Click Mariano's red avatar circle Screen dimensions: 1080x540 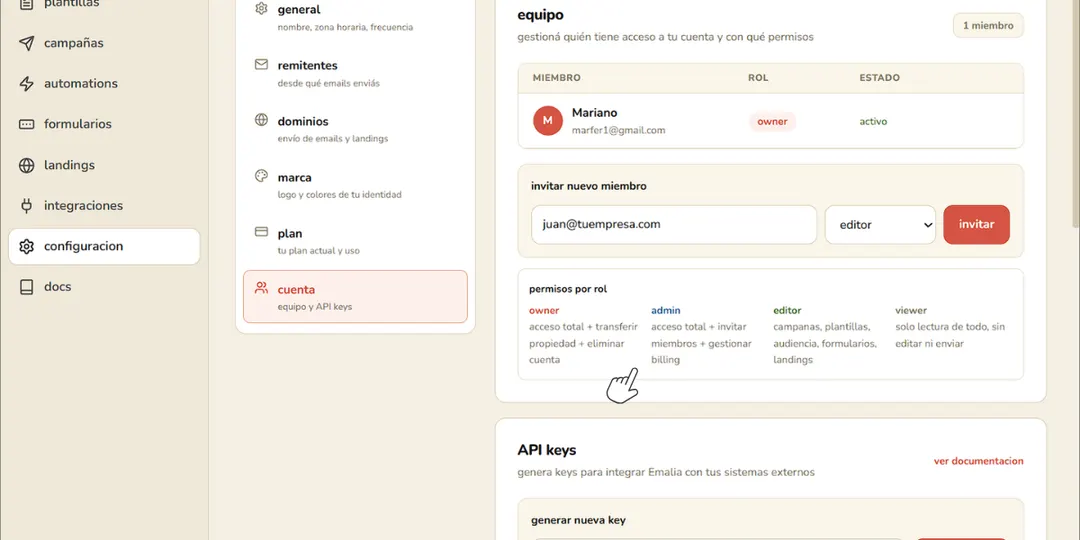point(548,121)
